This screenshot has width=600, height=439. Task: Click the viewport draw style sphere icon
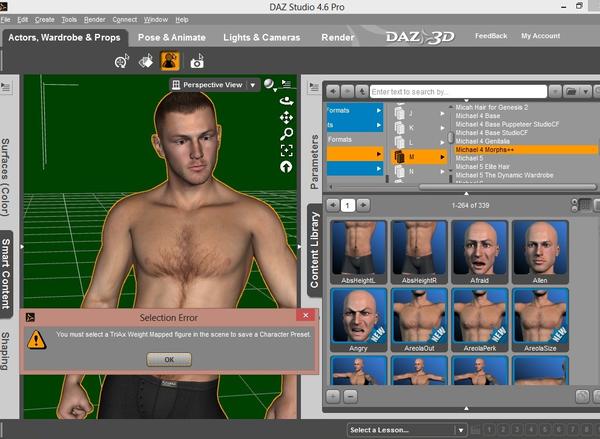269,84
